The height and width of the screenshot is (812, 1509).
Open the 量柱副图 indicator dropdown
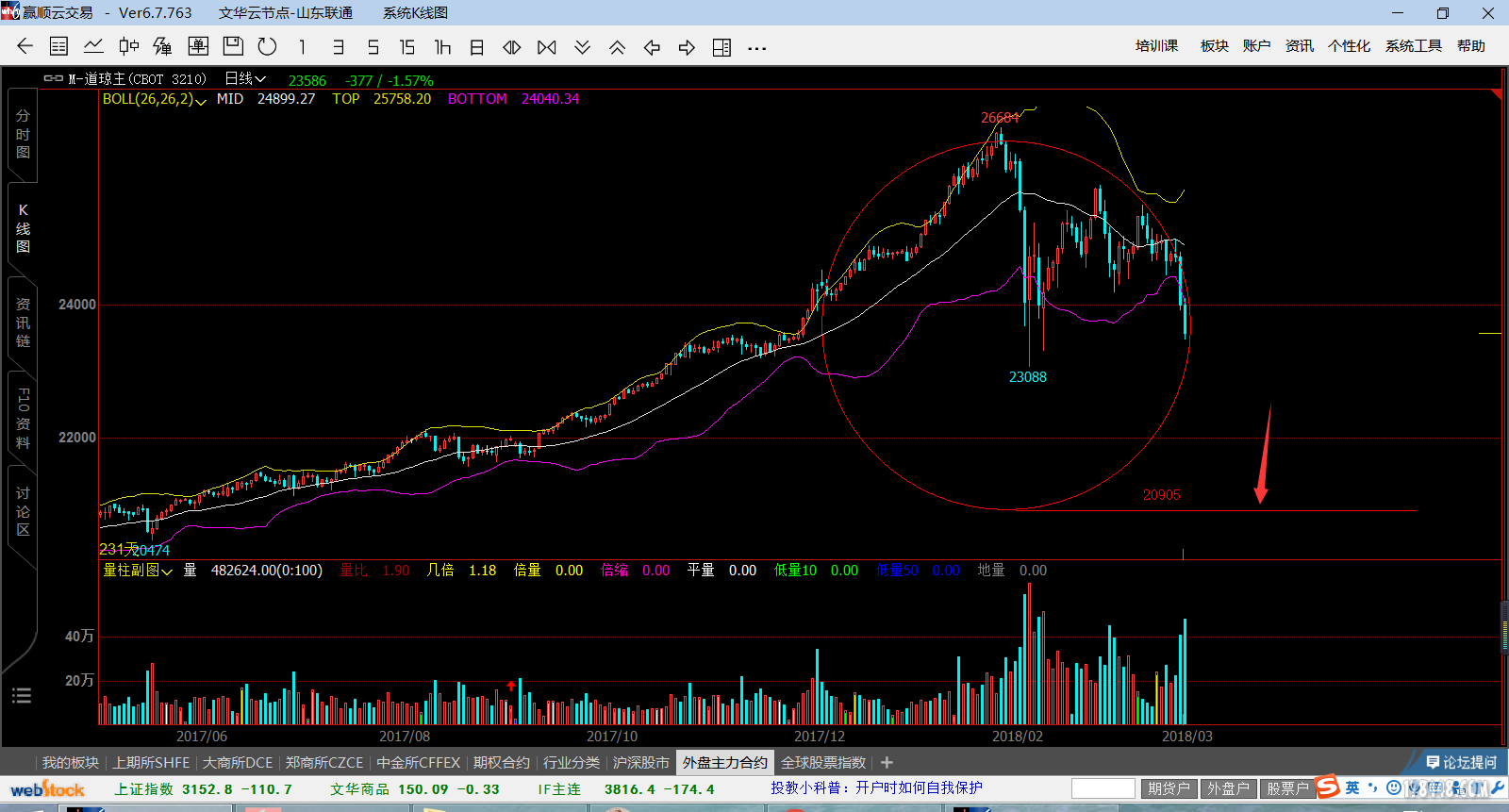[138, 571]
